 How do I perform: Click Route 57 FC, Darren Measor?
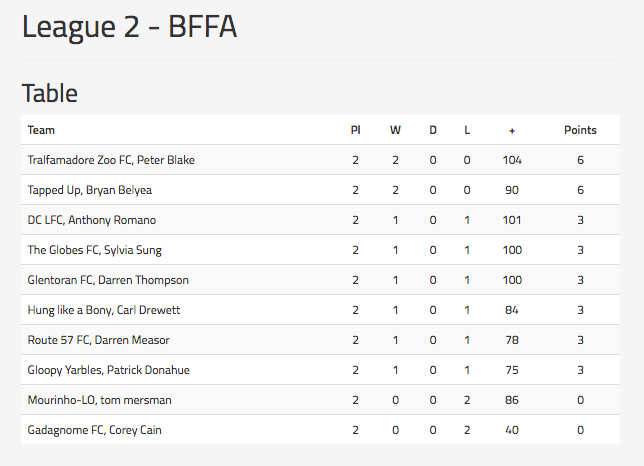[98, 340]
